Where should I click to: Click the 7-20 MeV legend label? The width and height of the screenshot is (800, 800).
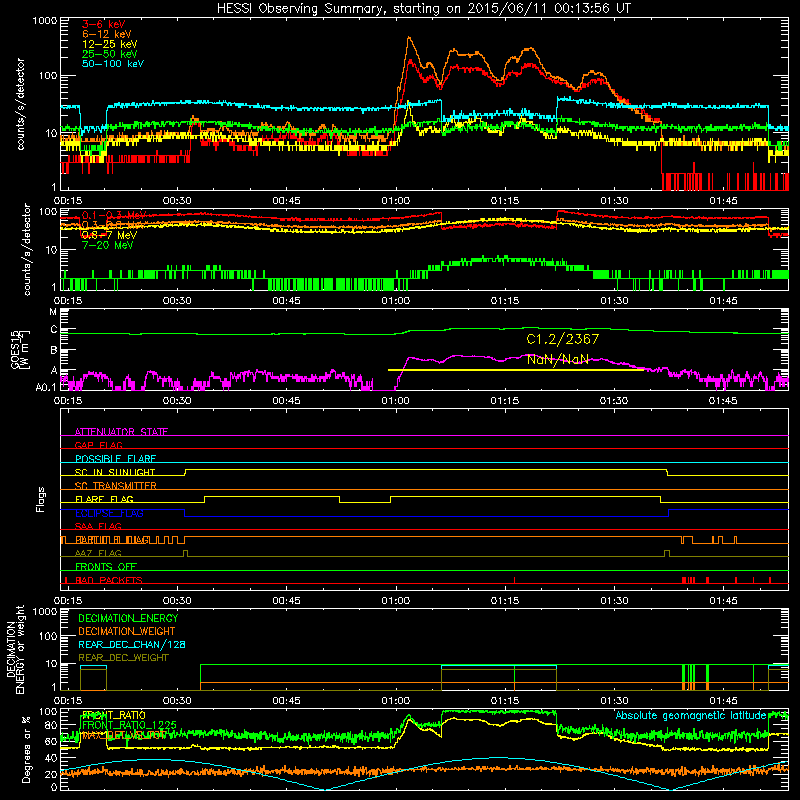[107, 245]
